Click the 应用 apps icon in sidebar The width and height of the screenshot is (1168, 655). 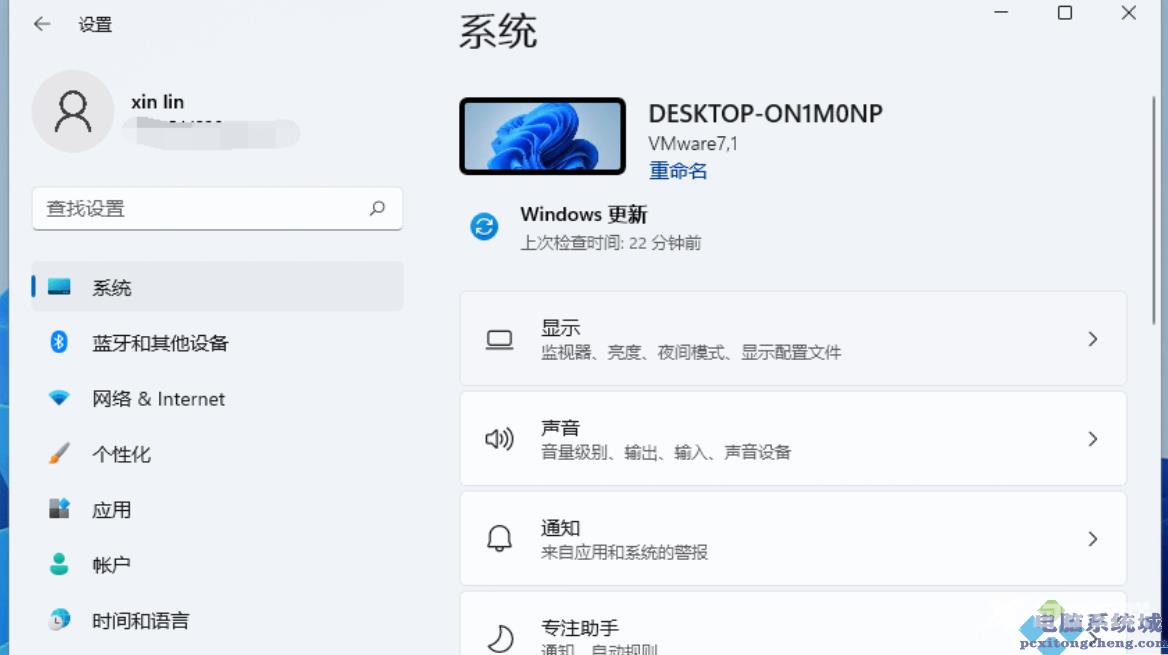(x=59, y=509)
